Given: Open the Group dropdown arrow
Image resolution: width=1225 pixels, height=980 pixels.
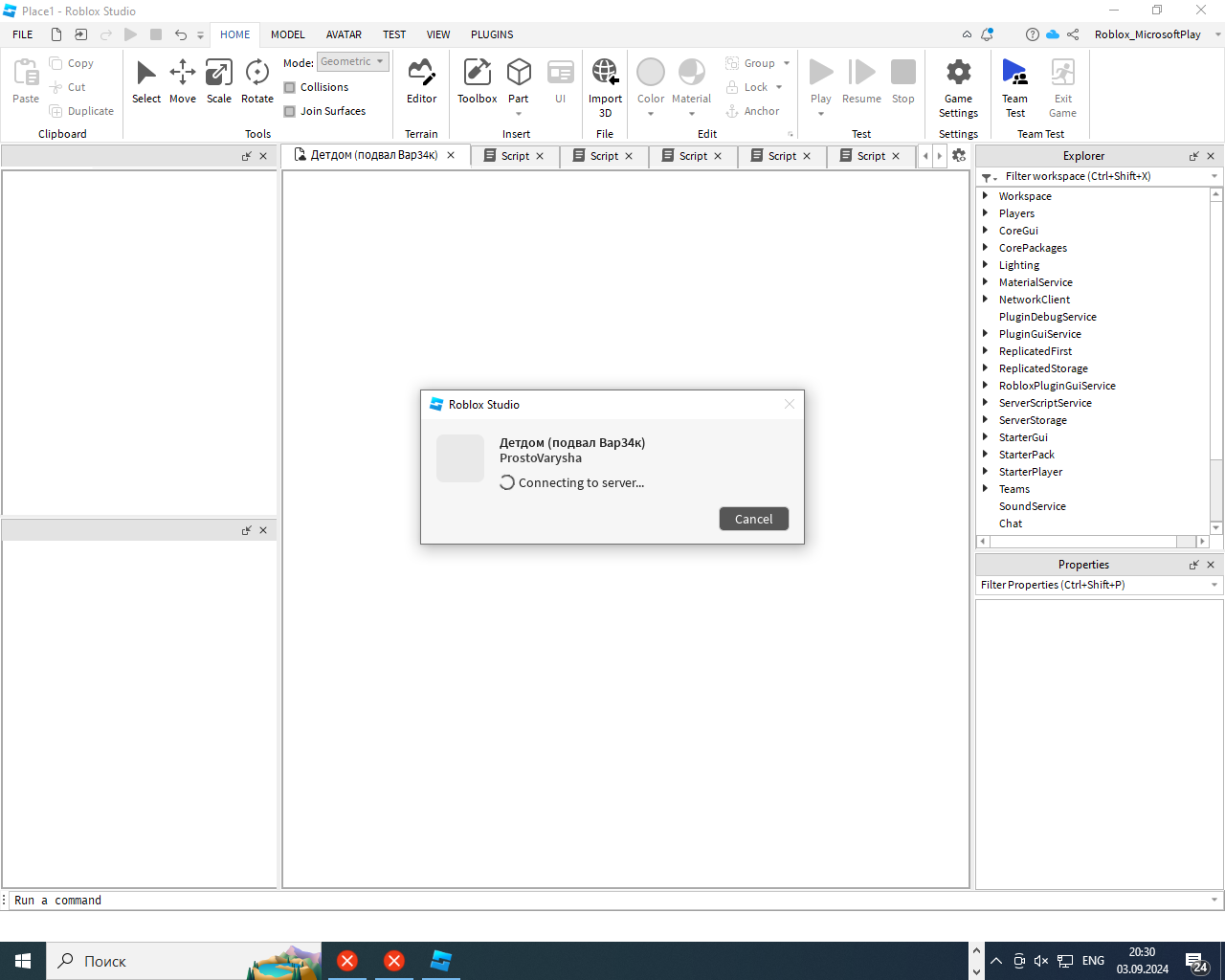Looking at the screenshot, I should (787, 63).
